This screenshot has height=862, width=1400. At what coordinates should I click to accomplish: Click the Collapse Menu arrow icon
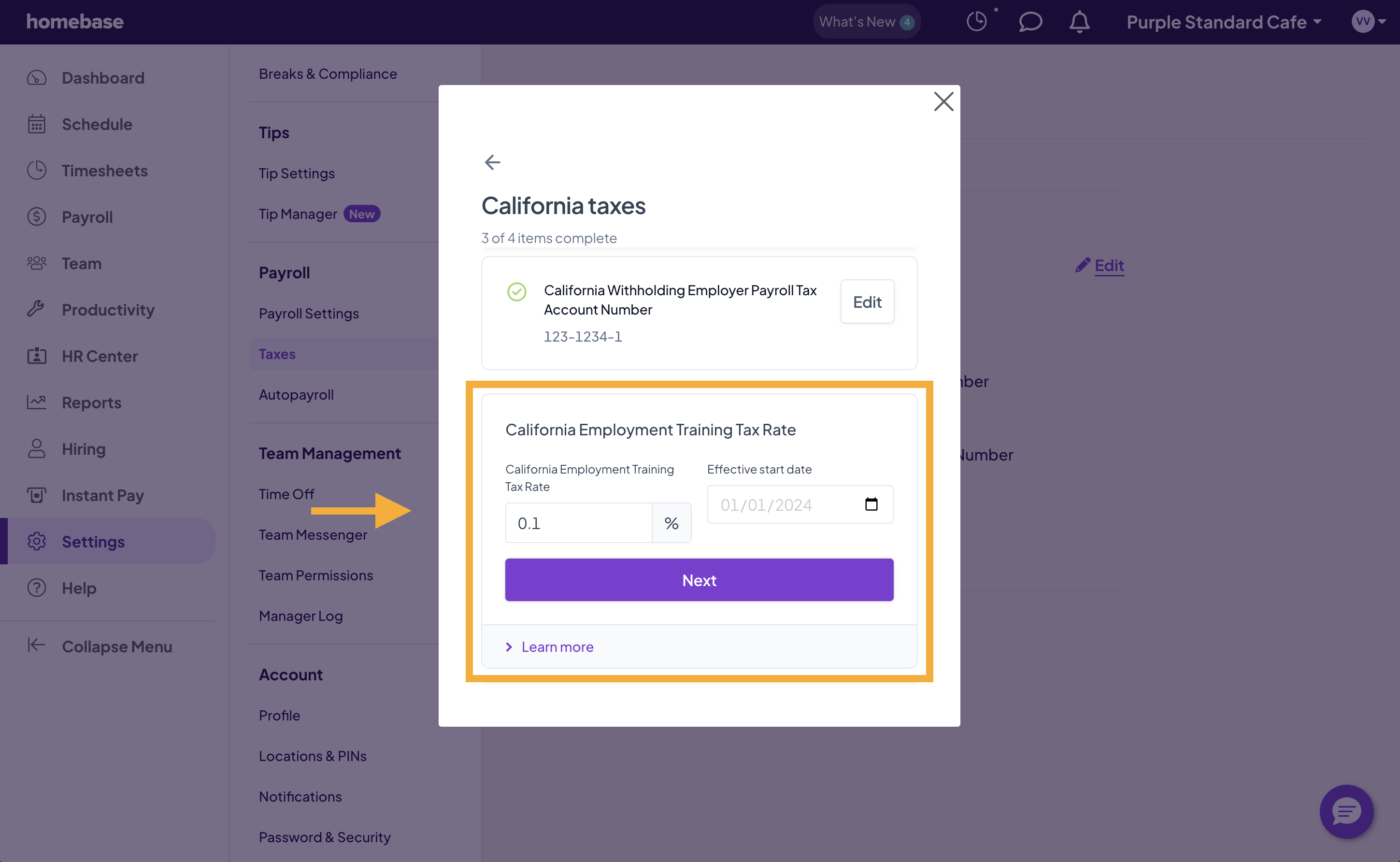pos(37,645)
